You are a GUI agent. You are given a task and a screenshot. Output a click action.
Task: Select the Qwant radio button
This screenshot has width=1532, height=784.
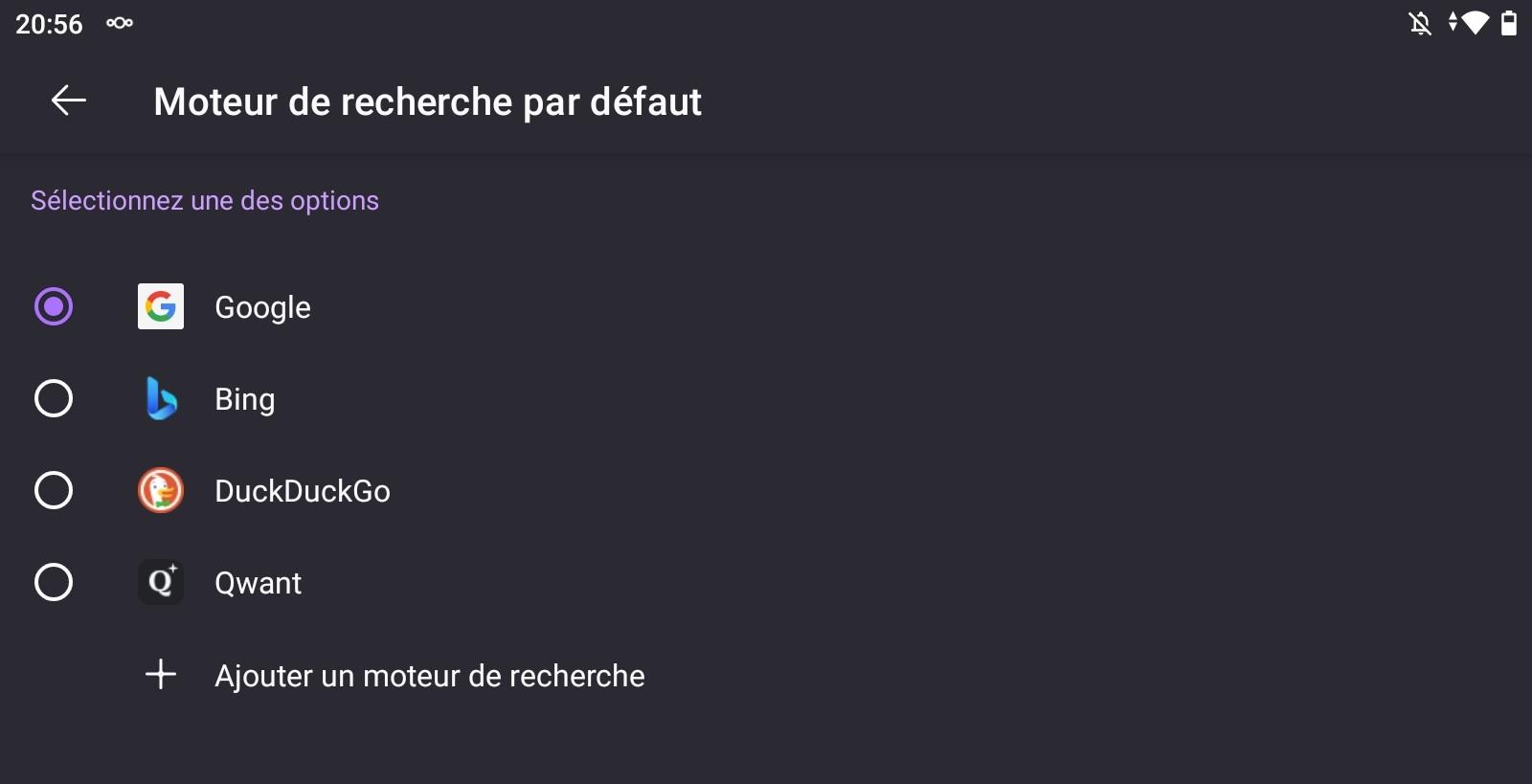[x=54, y=582]
